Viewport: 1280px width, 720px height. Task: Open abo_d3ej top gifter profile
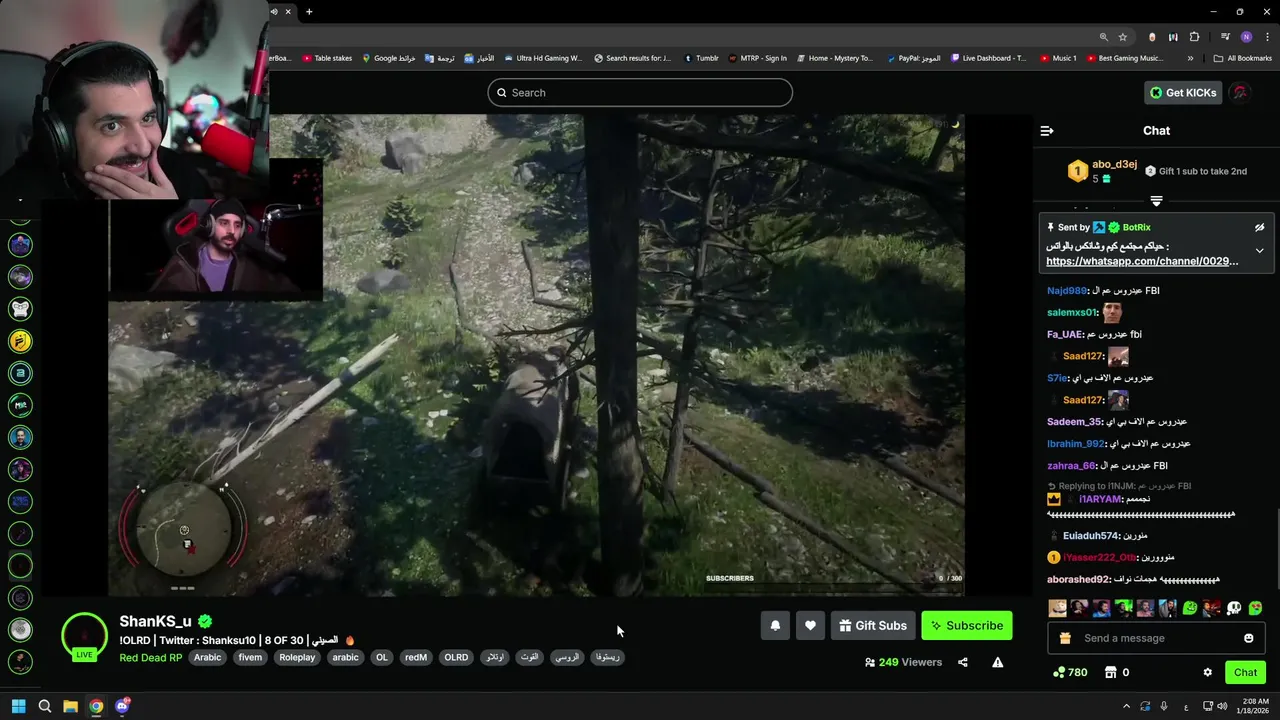click(1114, 165)
